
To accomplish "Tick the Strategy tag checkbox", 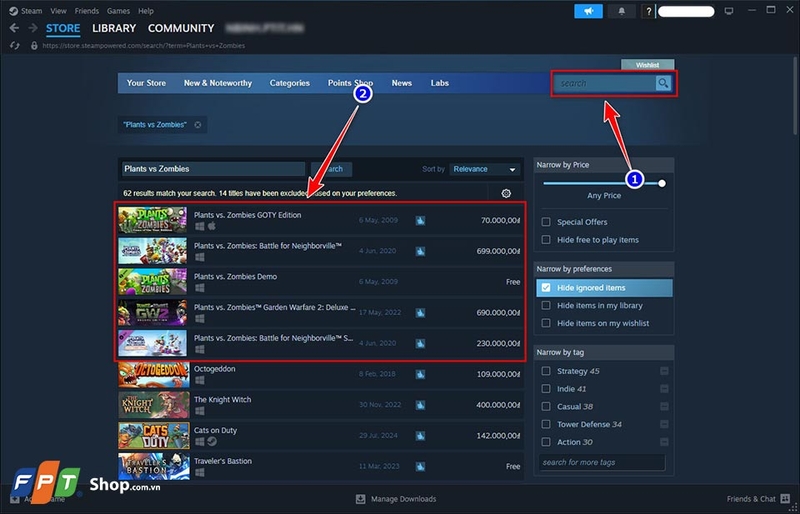I will click(x=546, y=371).
